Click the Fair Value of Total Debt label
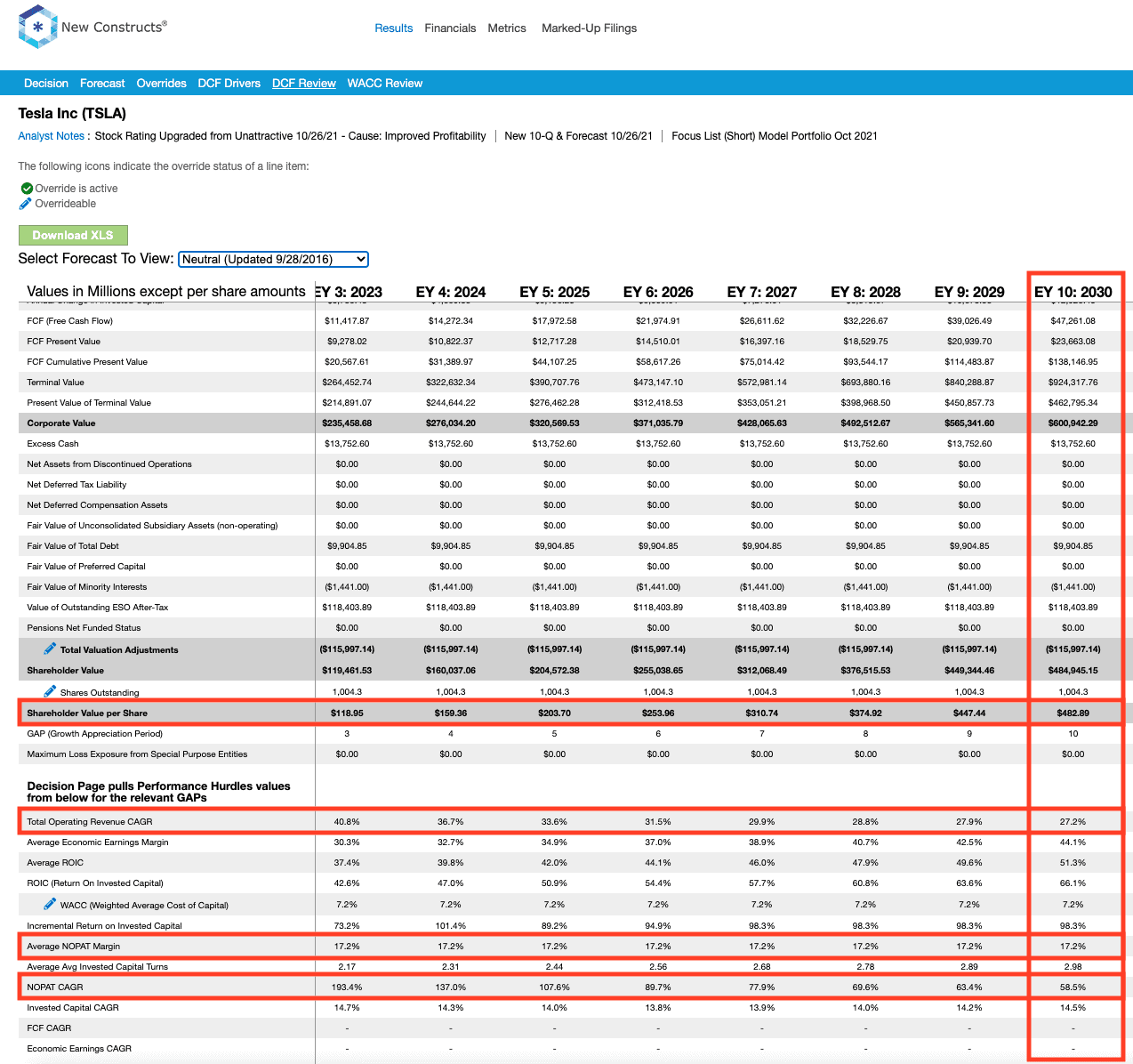1133x1064 pixels. tap(73, 546)
